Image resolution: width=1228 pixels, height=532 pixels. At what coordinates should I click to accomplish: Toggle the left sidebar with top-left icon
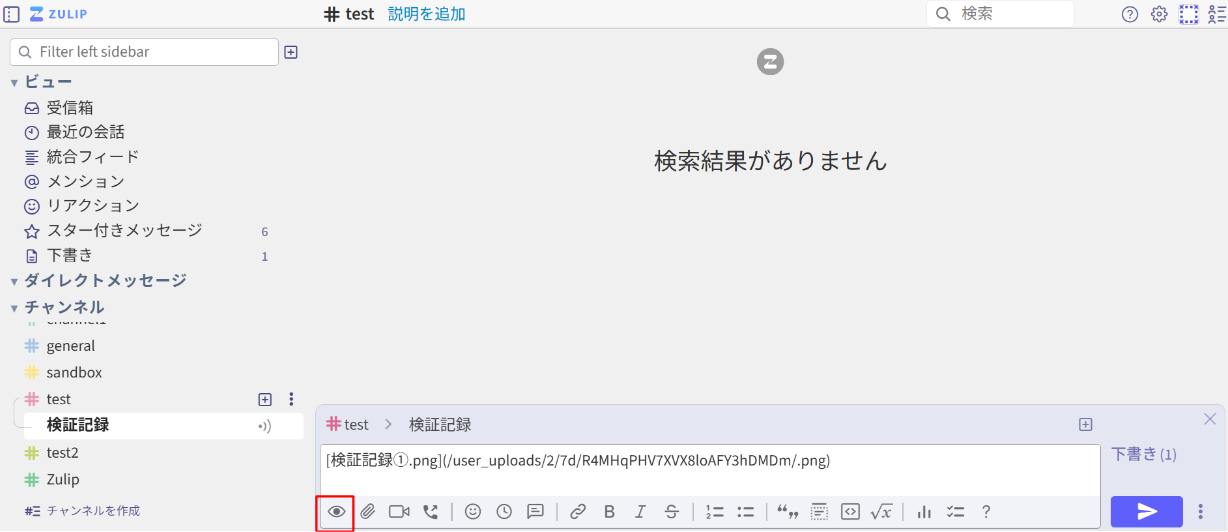12,14
